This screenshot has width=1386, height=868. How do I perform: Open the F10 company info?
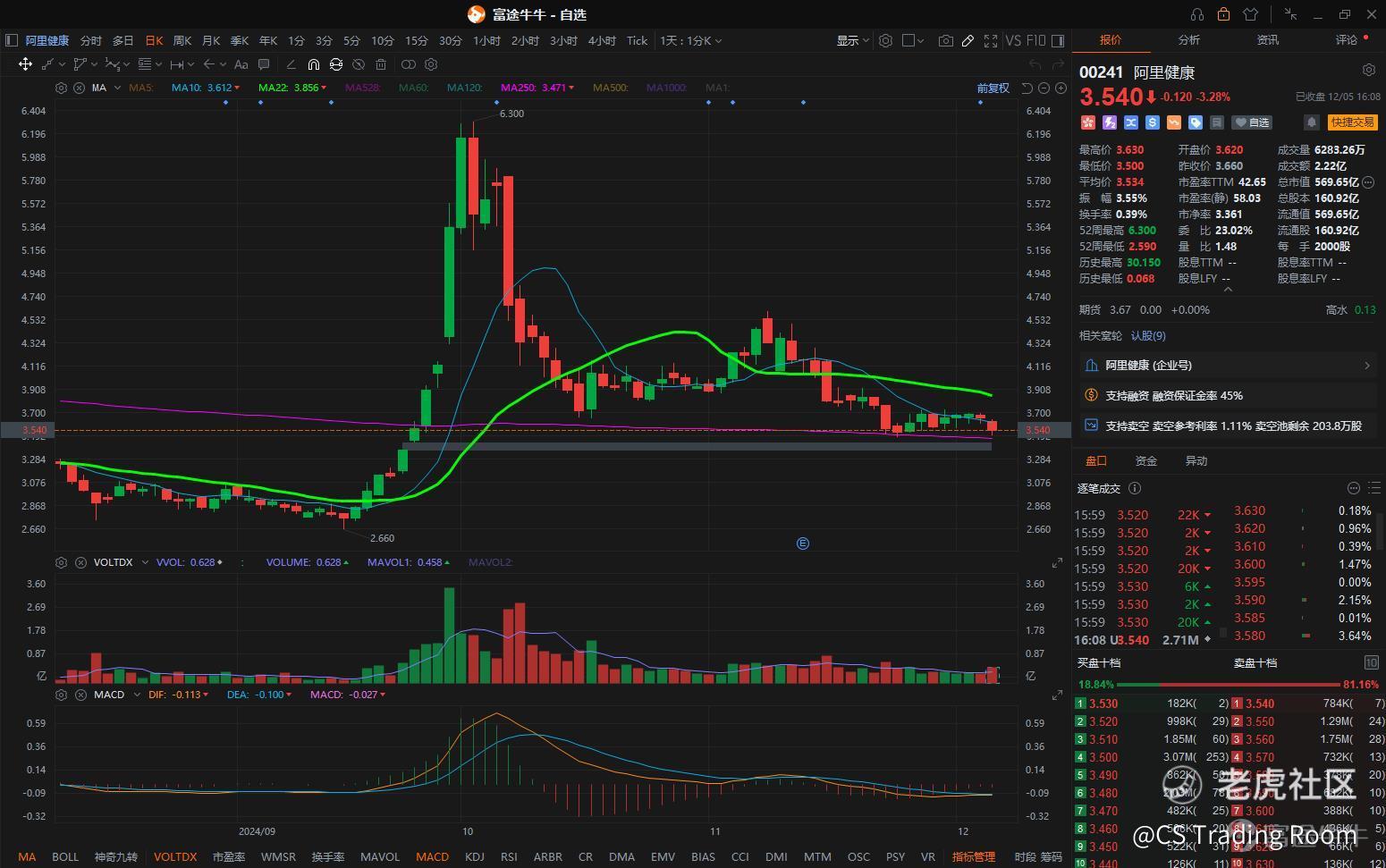pos(1035,40)
